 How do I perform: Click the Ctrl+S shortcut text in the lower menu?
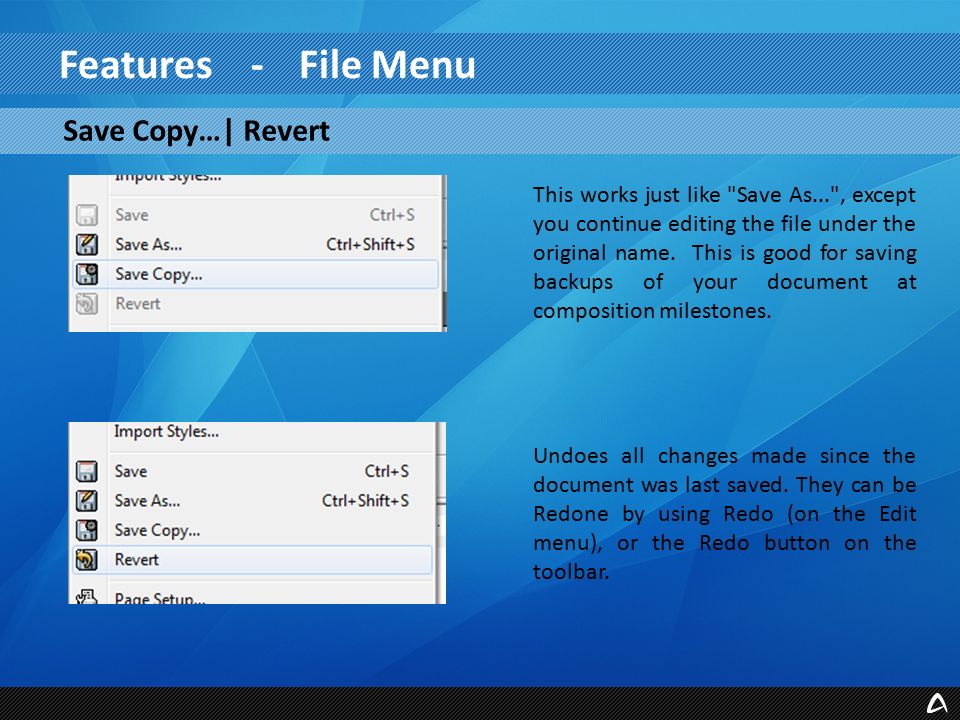(x=386, y=471)
